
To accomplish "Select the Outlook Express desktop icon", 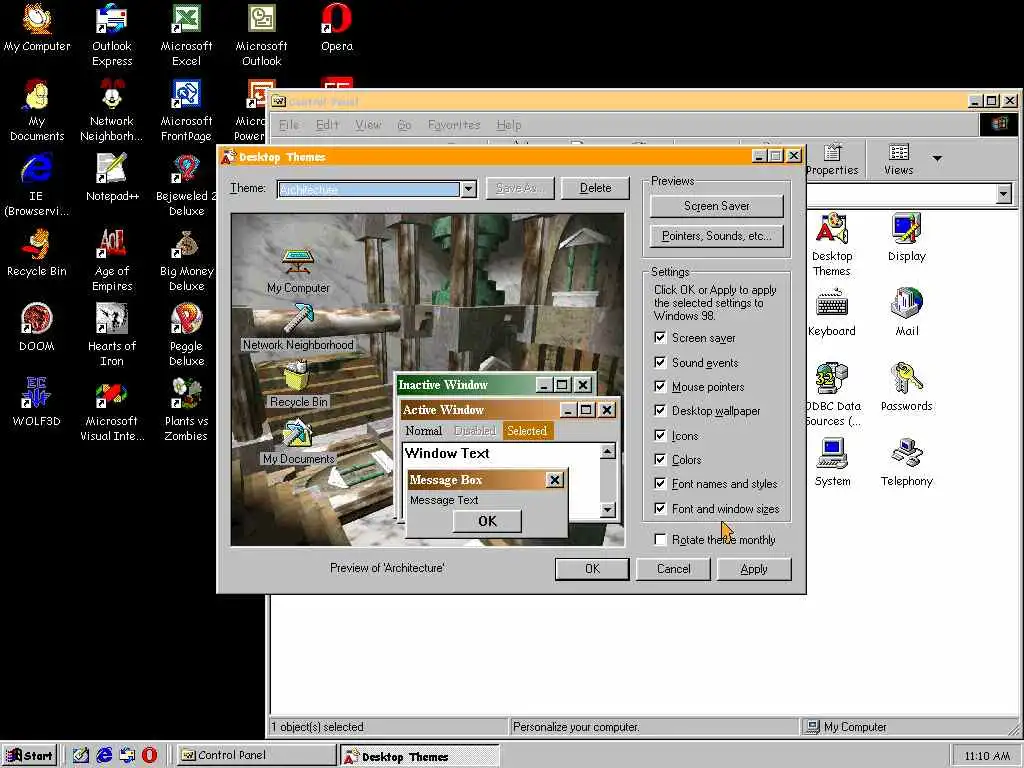I will click(112, 35).
